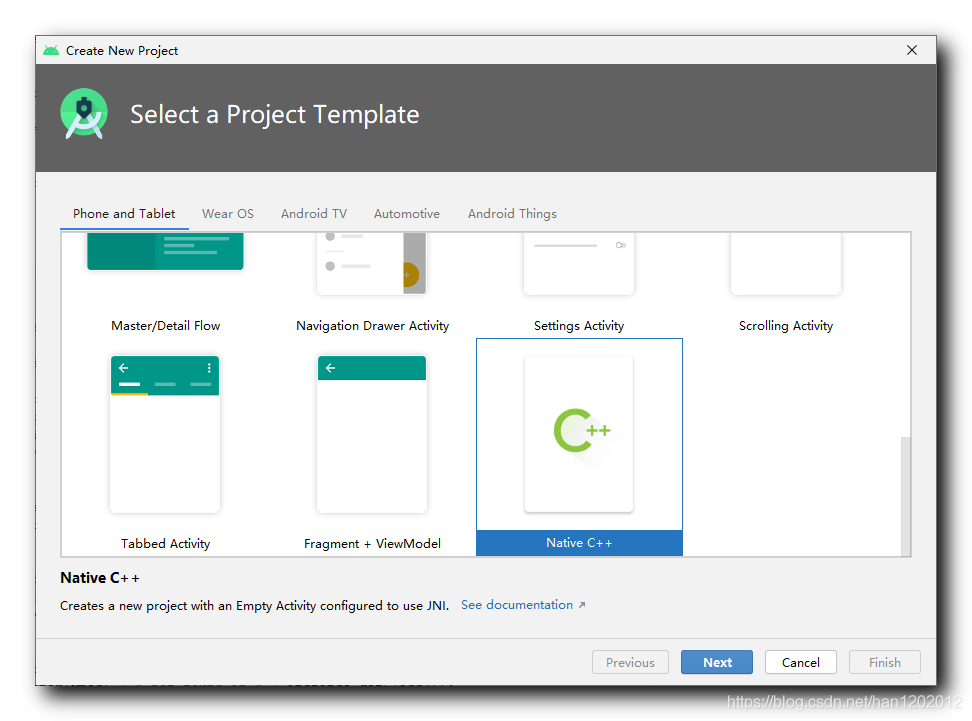Click the overflow dots in Tabbed Activity preview
Viewport: 972px width, 721px height.
209,368
